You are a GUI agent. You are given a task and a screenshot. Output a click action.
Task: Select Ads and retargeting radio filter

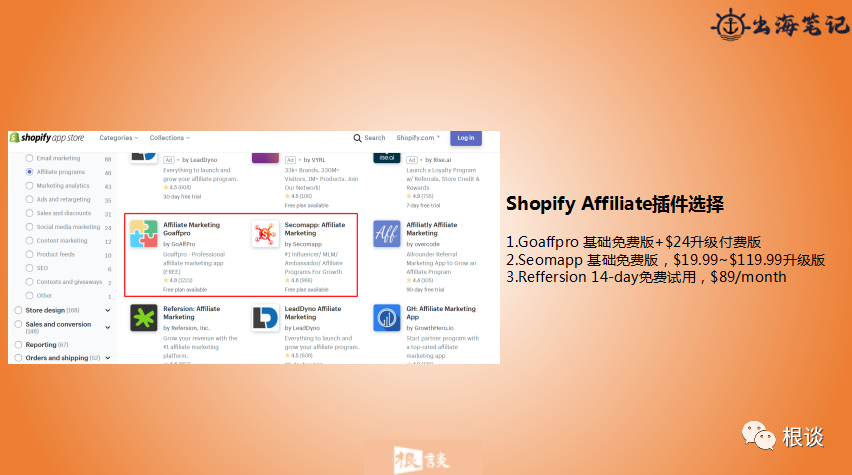[29, 199]
